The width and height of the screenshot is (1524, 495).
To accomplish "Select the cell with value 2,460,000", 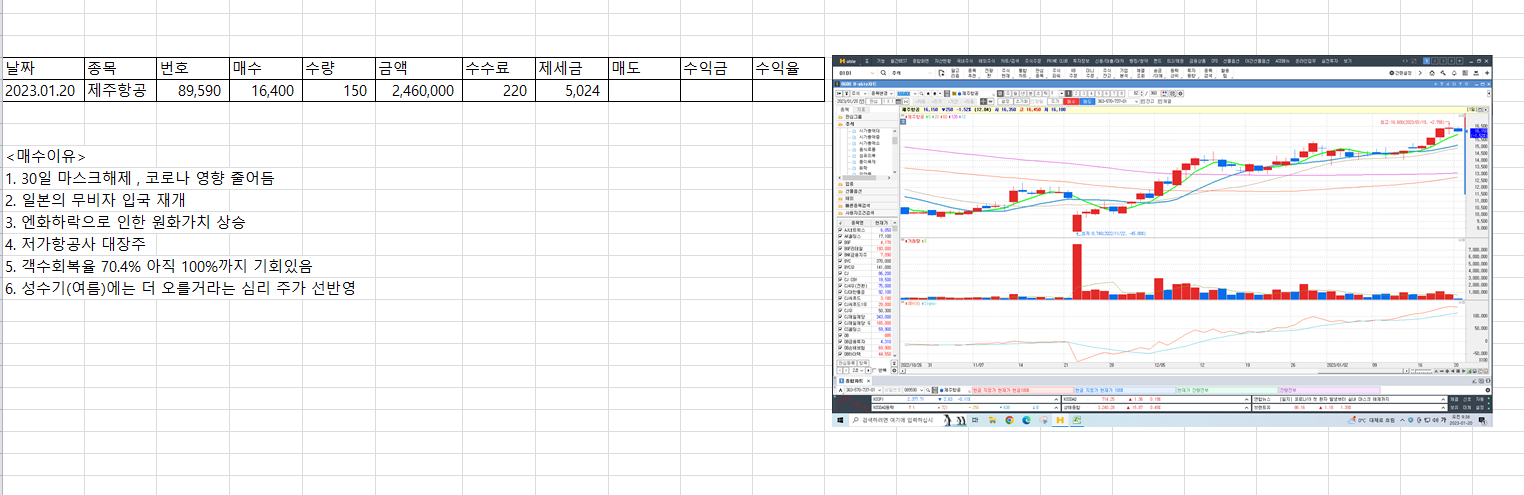I will pos(417,91).
